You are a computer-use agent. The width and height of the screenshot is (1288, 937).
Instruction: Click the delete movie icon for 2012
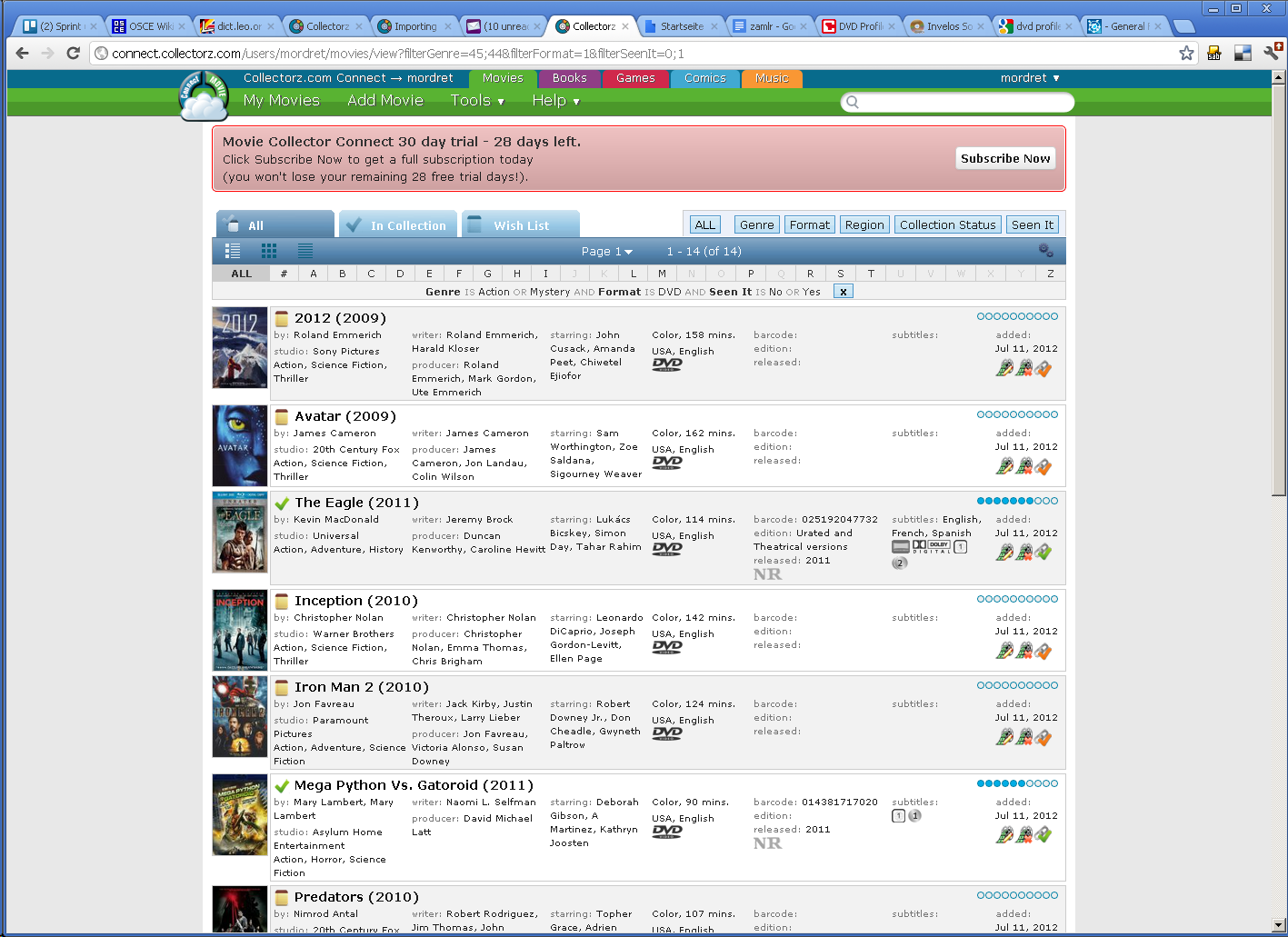(1023, 368)
